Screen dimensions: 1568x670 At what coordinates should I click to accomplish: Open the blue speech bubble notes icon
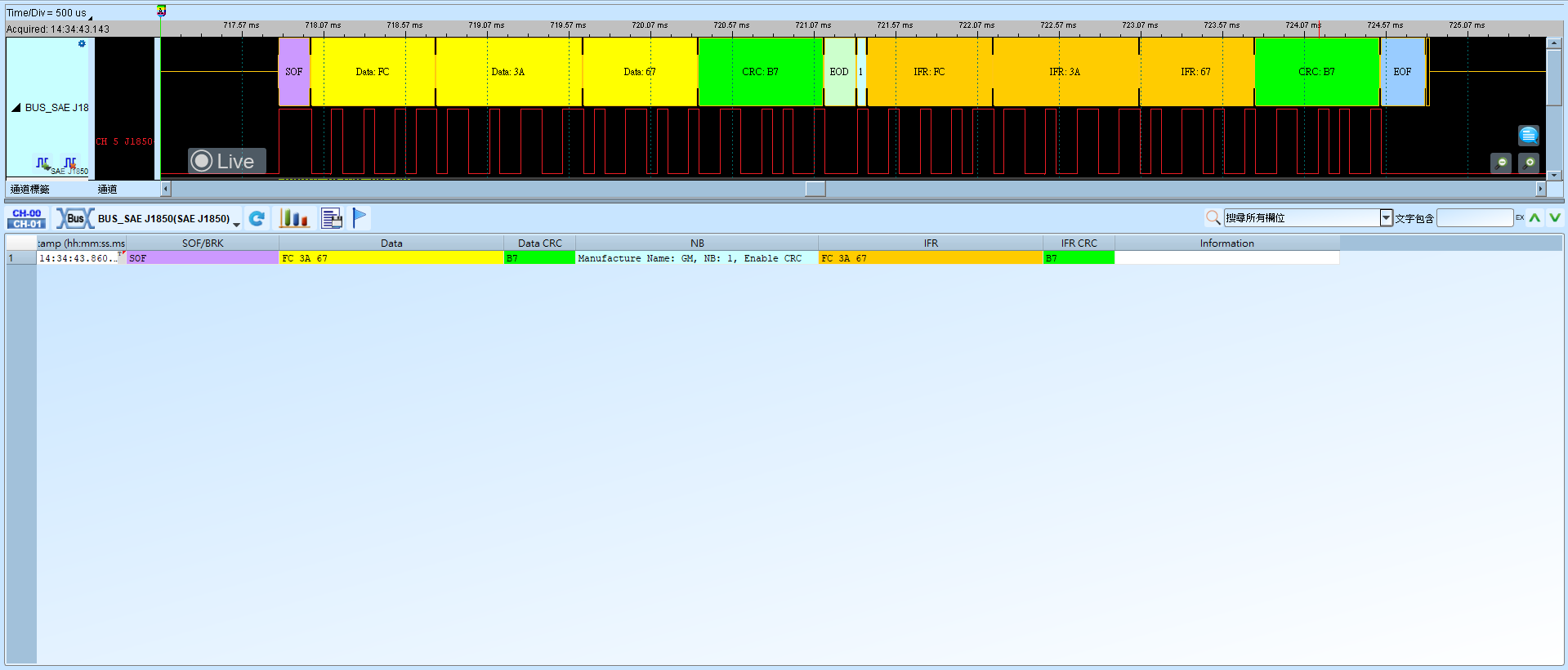point(1529,135)
